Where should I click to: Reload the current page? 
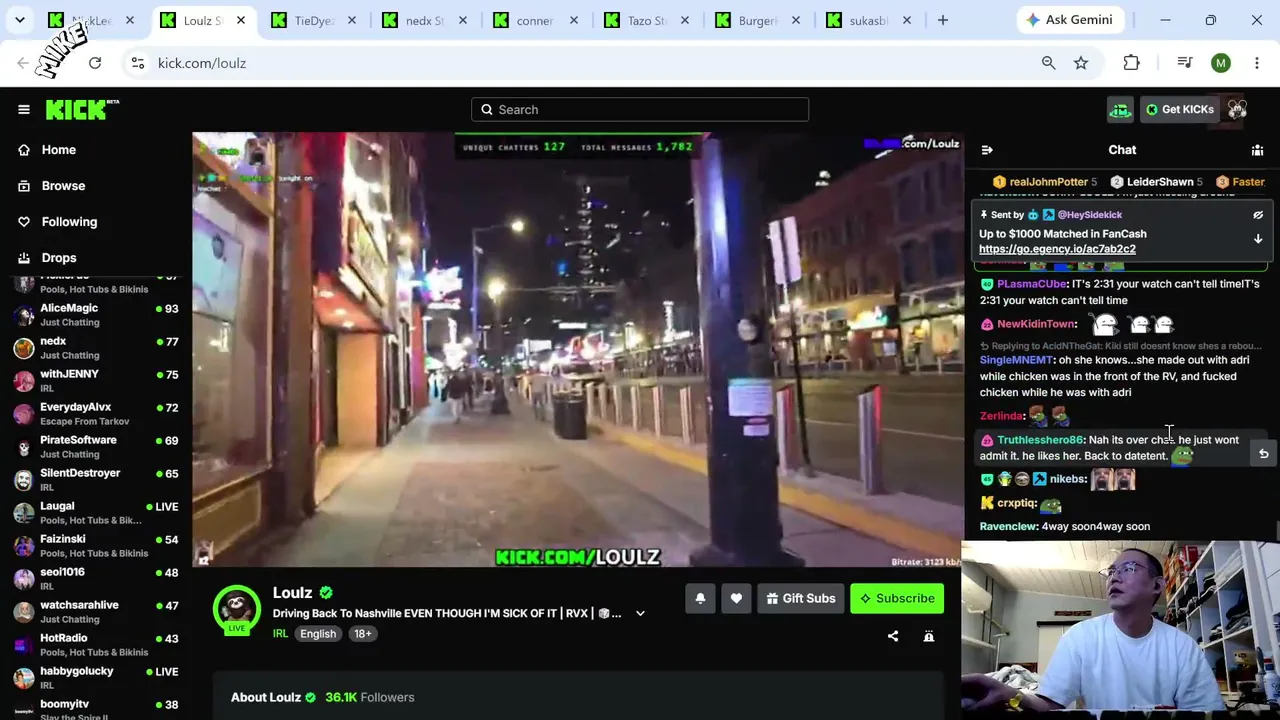click(95, 63)
